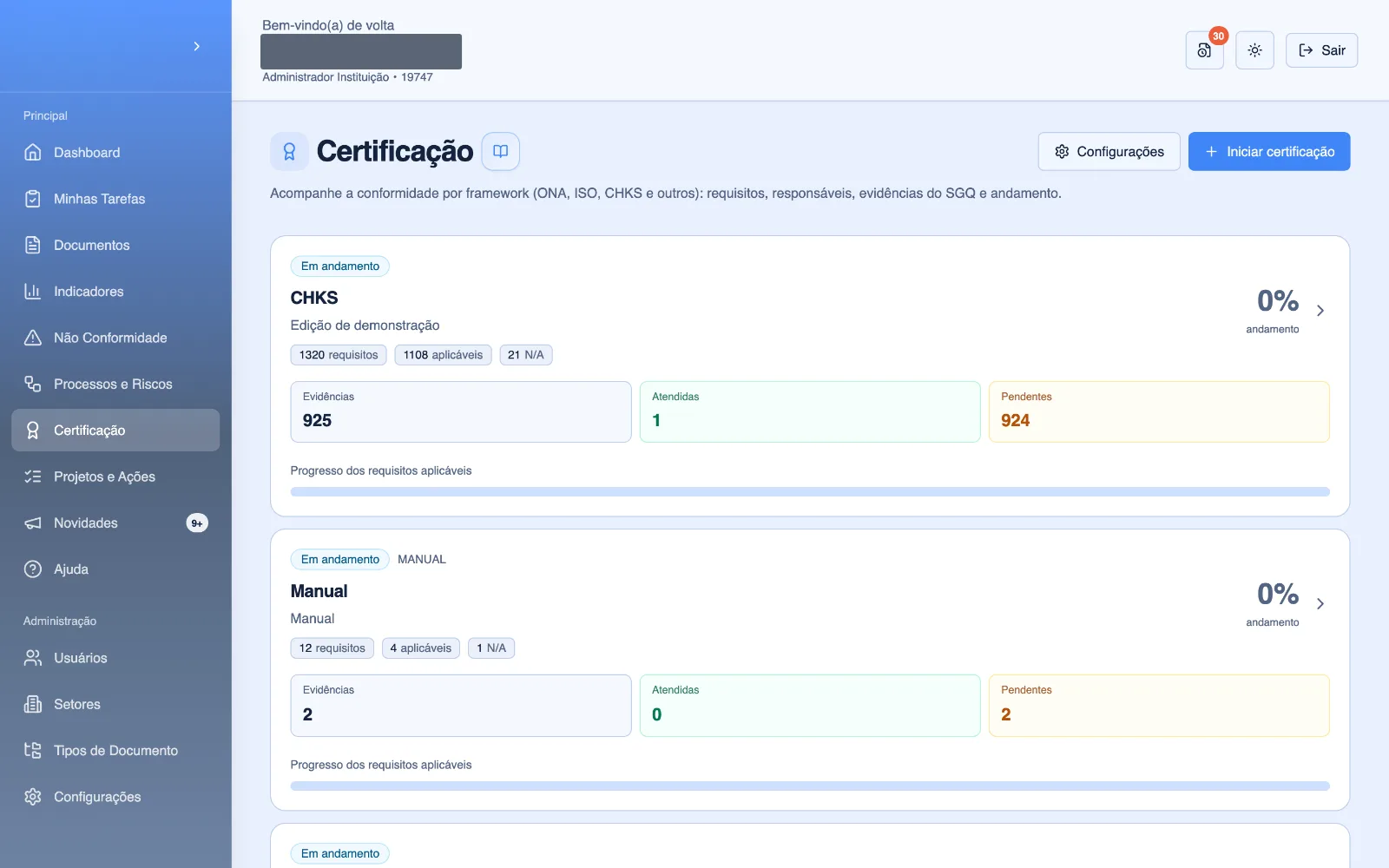The width and height of the screenshot is (1389, 868).
Task: Click the Usuários people icon
Action: click(x=33, y=658)
